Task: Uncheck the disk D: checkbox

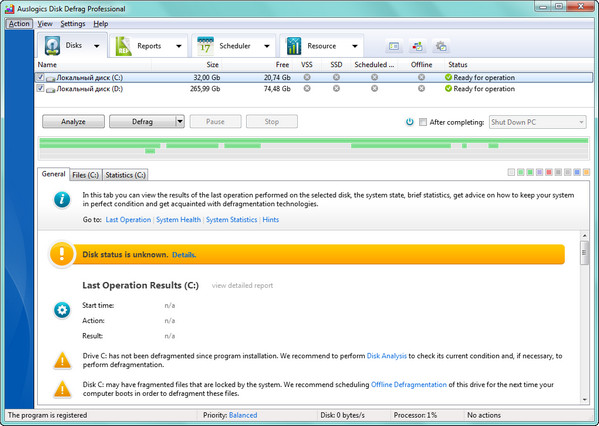Action: [40, 88]
